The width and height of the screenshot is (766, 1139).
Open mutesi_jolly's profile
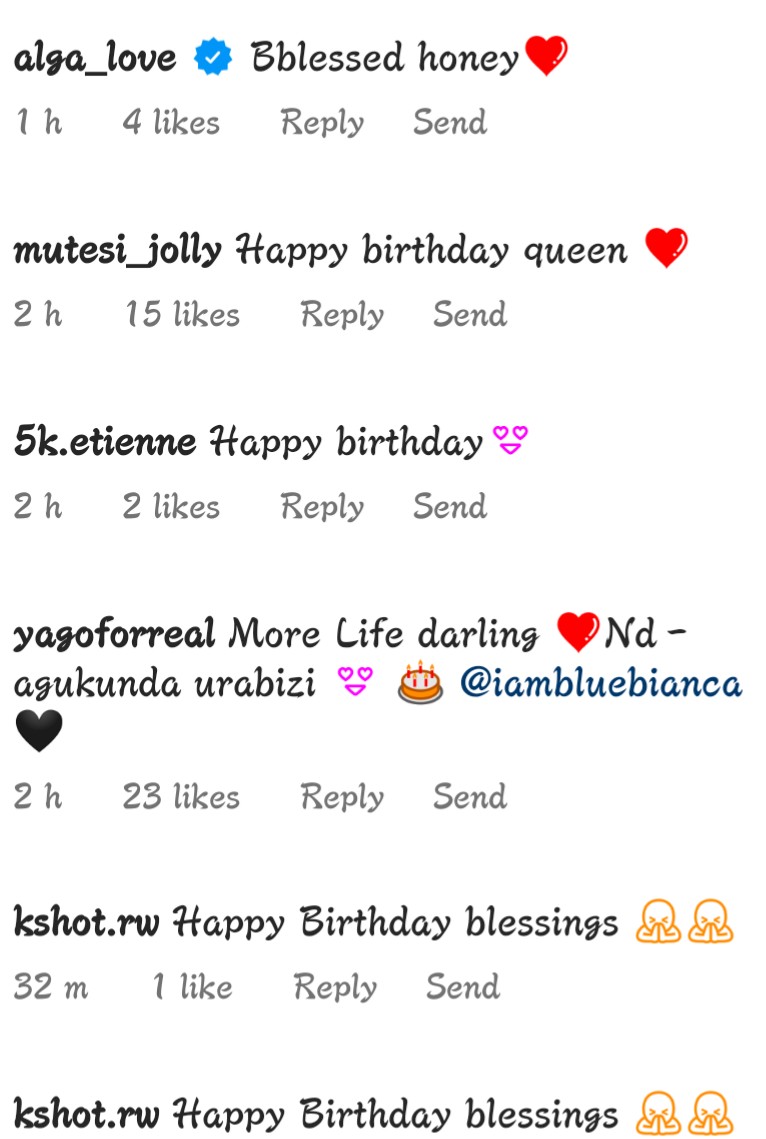pyautogui.click(x=118, y=251)
